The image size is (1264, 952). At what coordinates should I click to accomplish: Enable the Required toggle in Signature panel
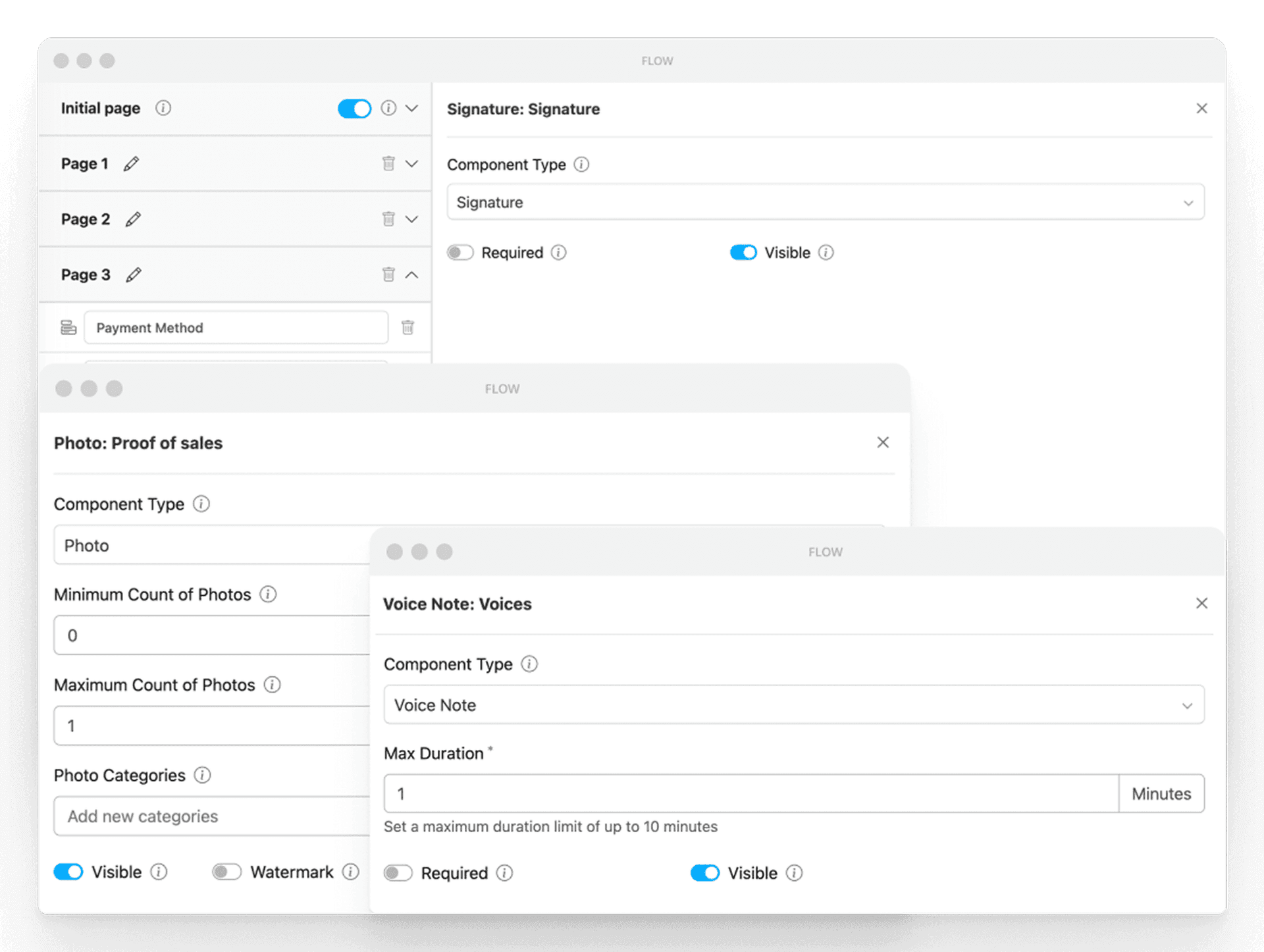(460, 253)
